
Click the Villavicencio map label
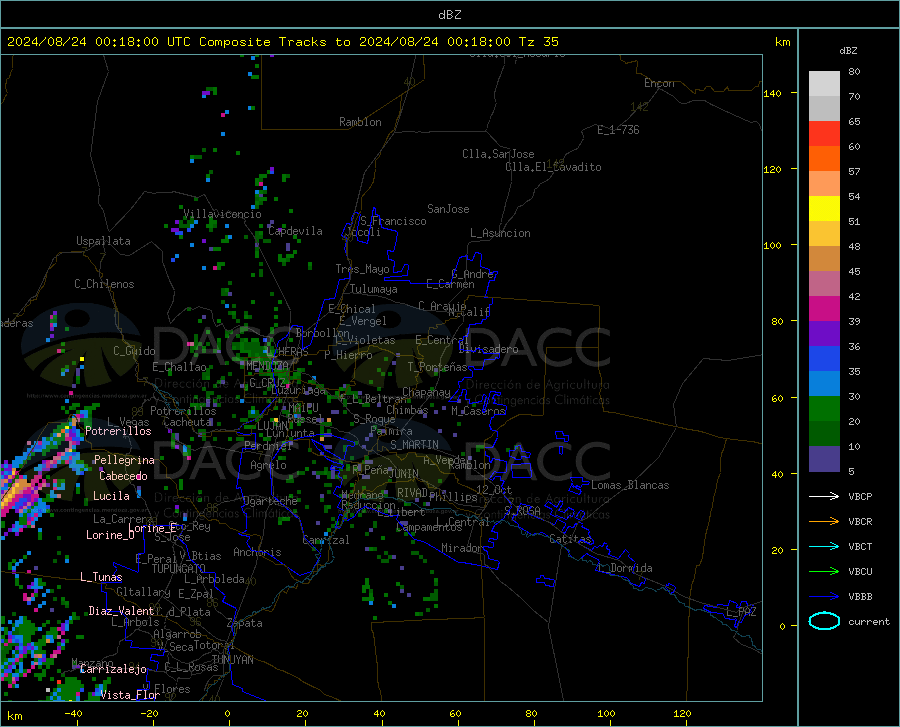222,214
